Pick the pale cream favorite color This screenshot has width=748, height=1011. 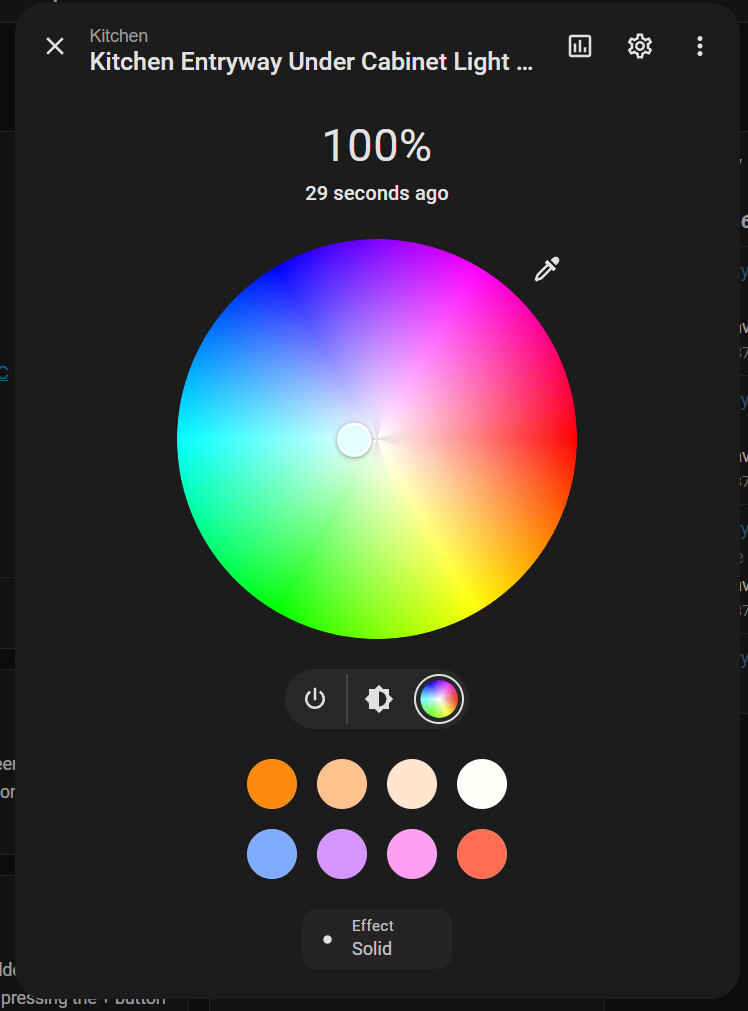tap(412, 784)
